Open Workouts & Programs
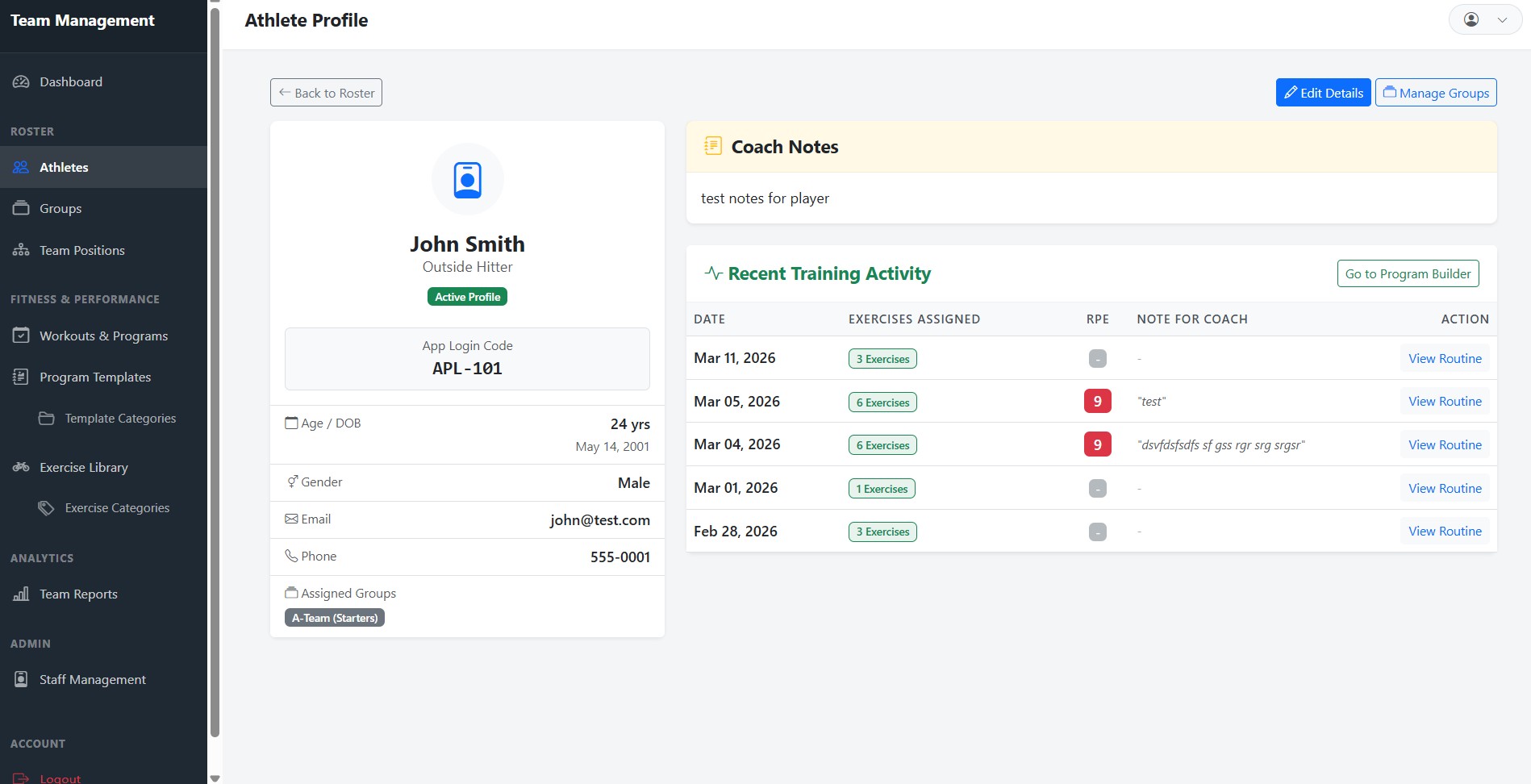 (x=103, y=336)
